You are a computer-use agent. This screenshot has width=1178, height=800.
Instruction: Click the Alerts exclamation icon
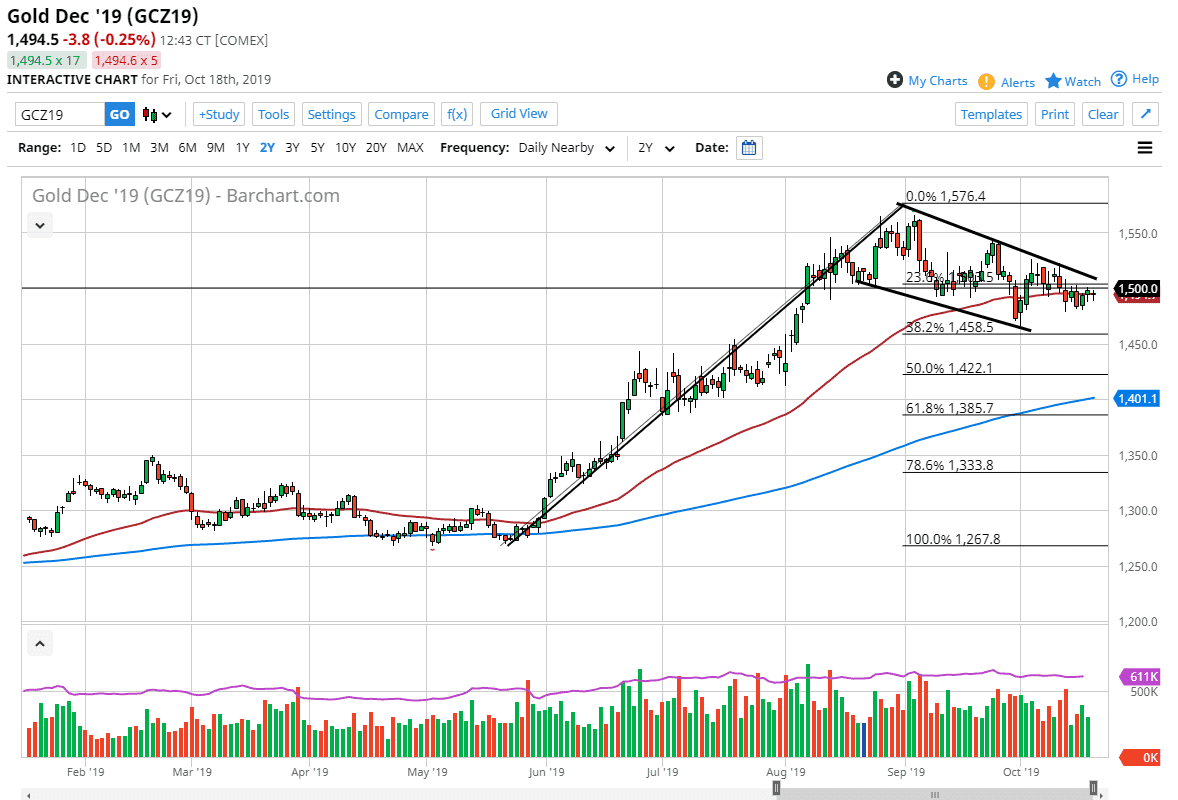[x=986, y=82]
